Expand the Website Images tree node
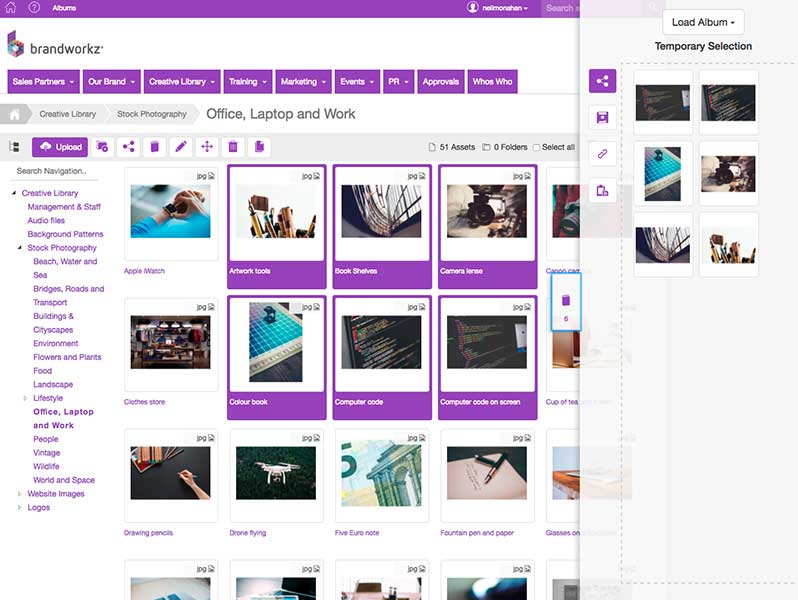The width and height of the screenshot is (798, 600). pos(20,494)
